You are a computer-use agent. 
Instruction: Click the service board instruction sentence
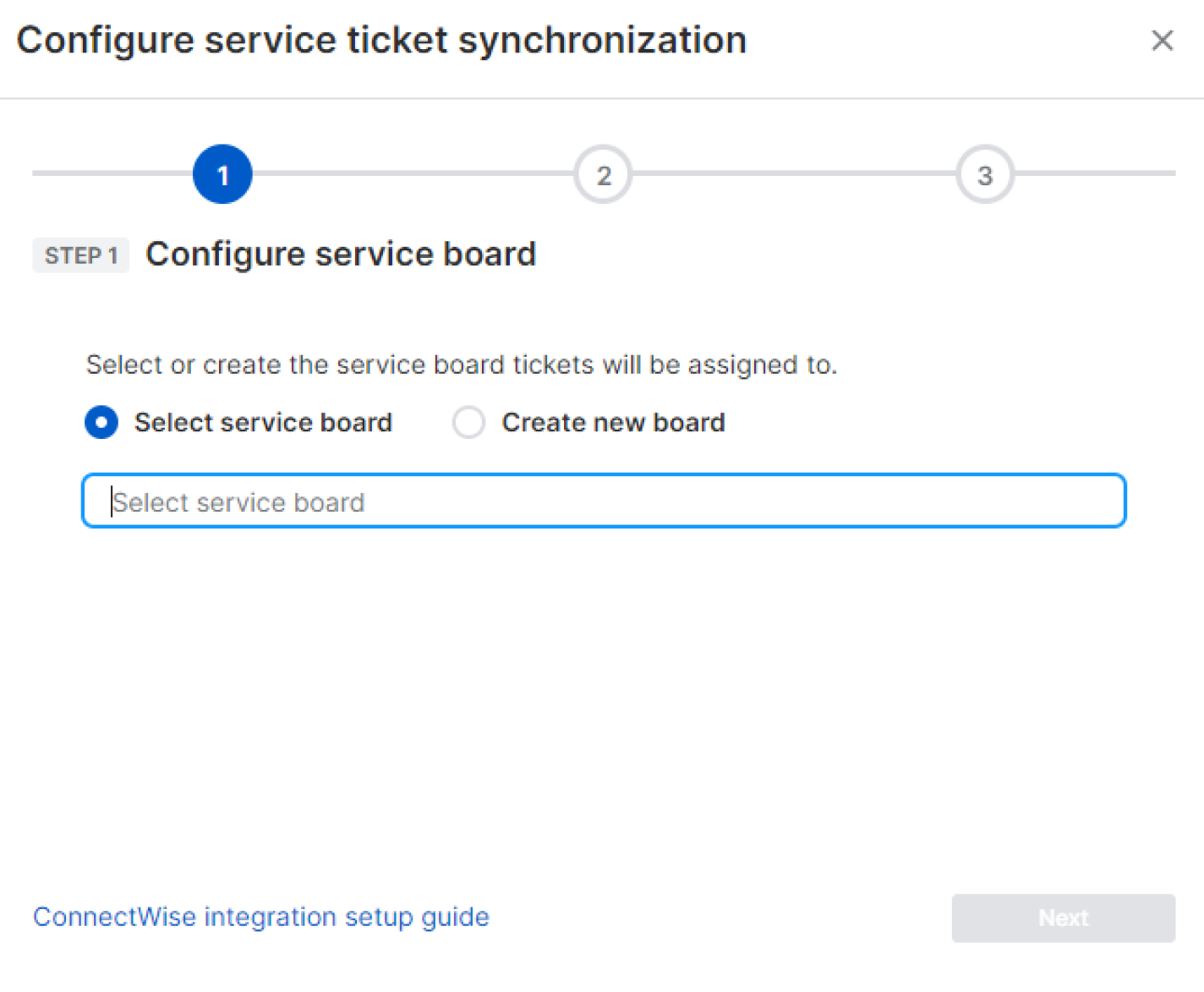tap(461, 364)
